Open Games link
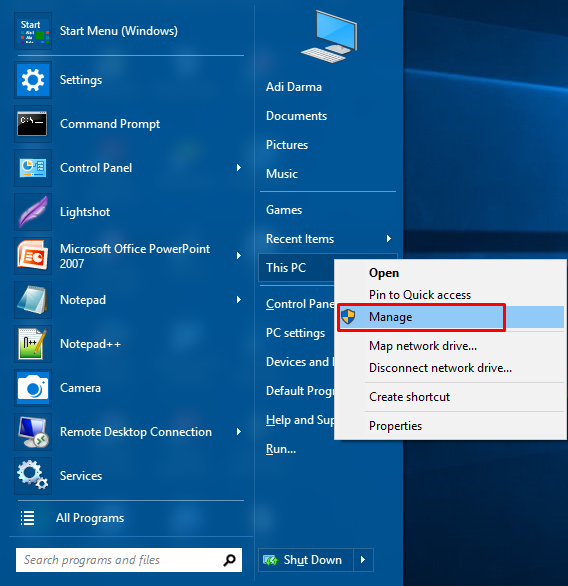The width and height of the screenshot is (568, 586). [284, 210]
